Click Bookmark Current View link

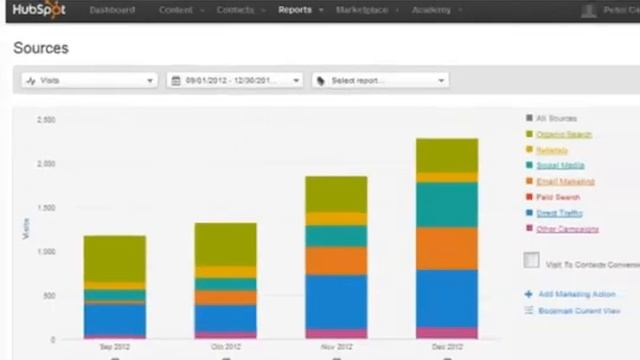click(x=579, y=311)
